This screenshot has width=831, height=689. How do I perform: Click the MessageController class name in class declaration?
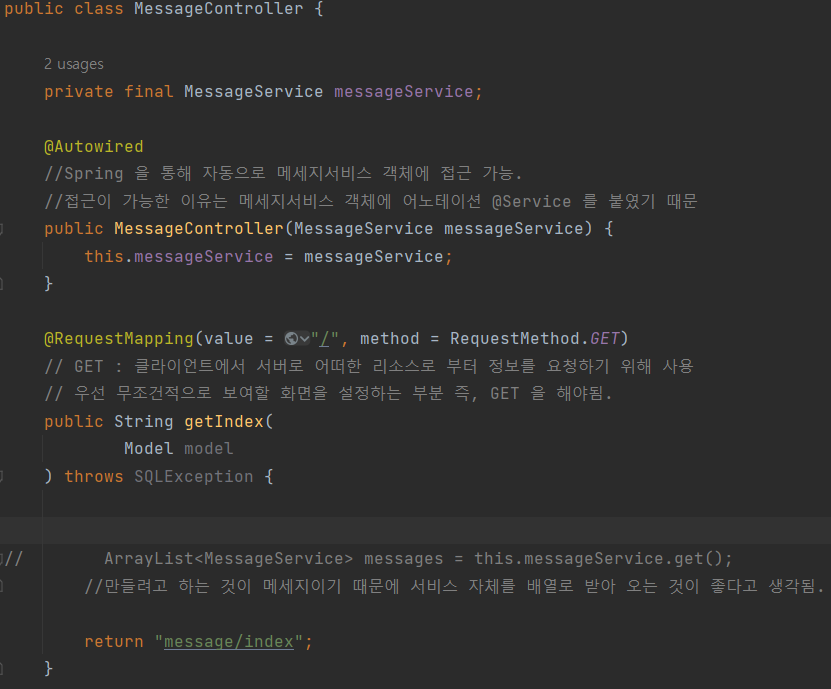(218, 9)
